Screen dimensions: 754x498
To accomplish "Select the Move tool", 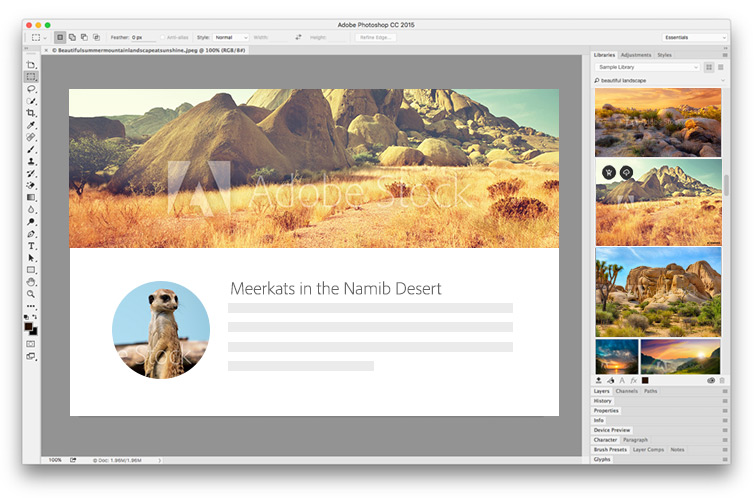I will pyautogui.click(x=31, y=65).
